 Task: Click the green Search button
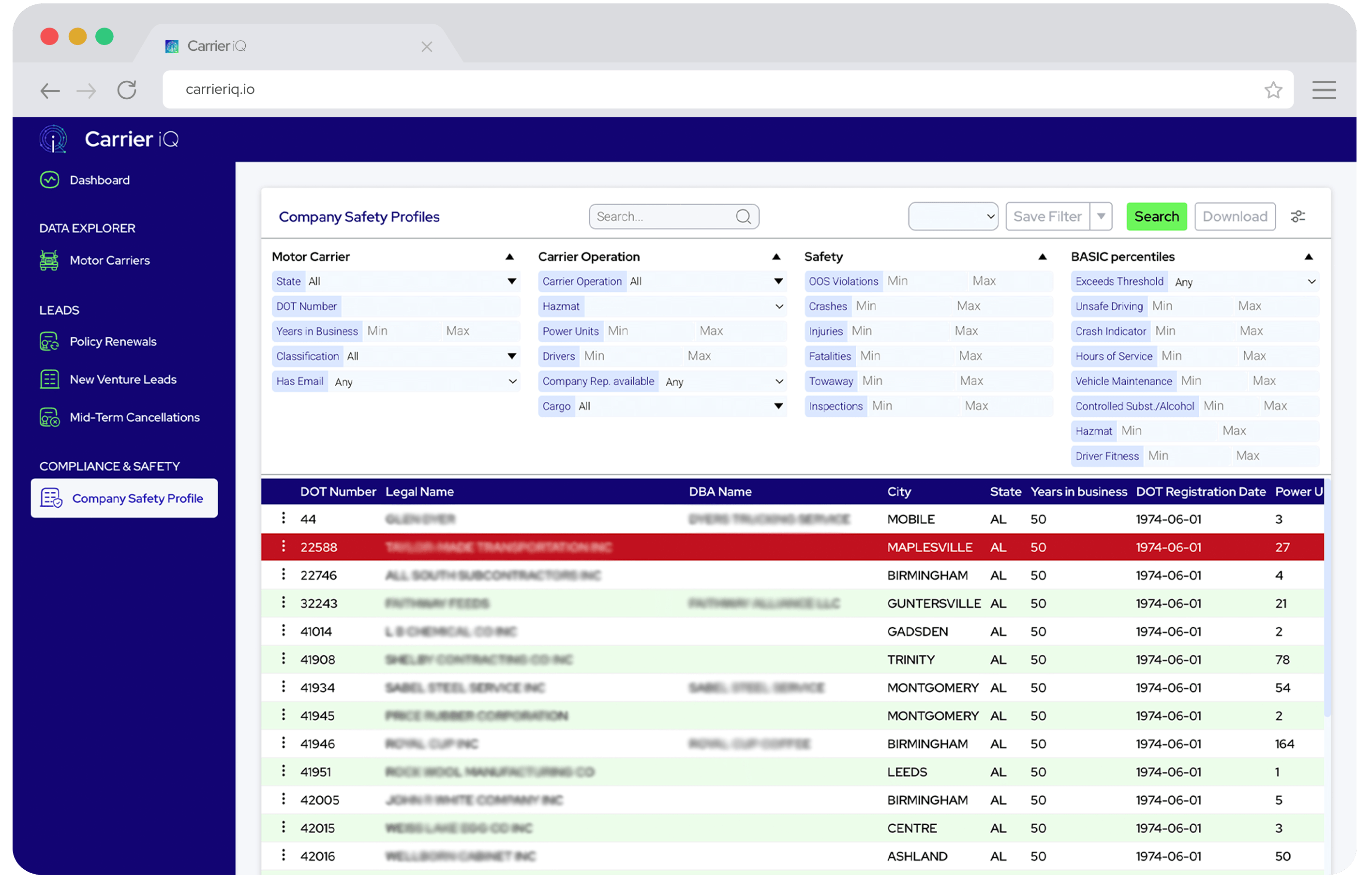pyautogui.click(x=1157, y=216)
